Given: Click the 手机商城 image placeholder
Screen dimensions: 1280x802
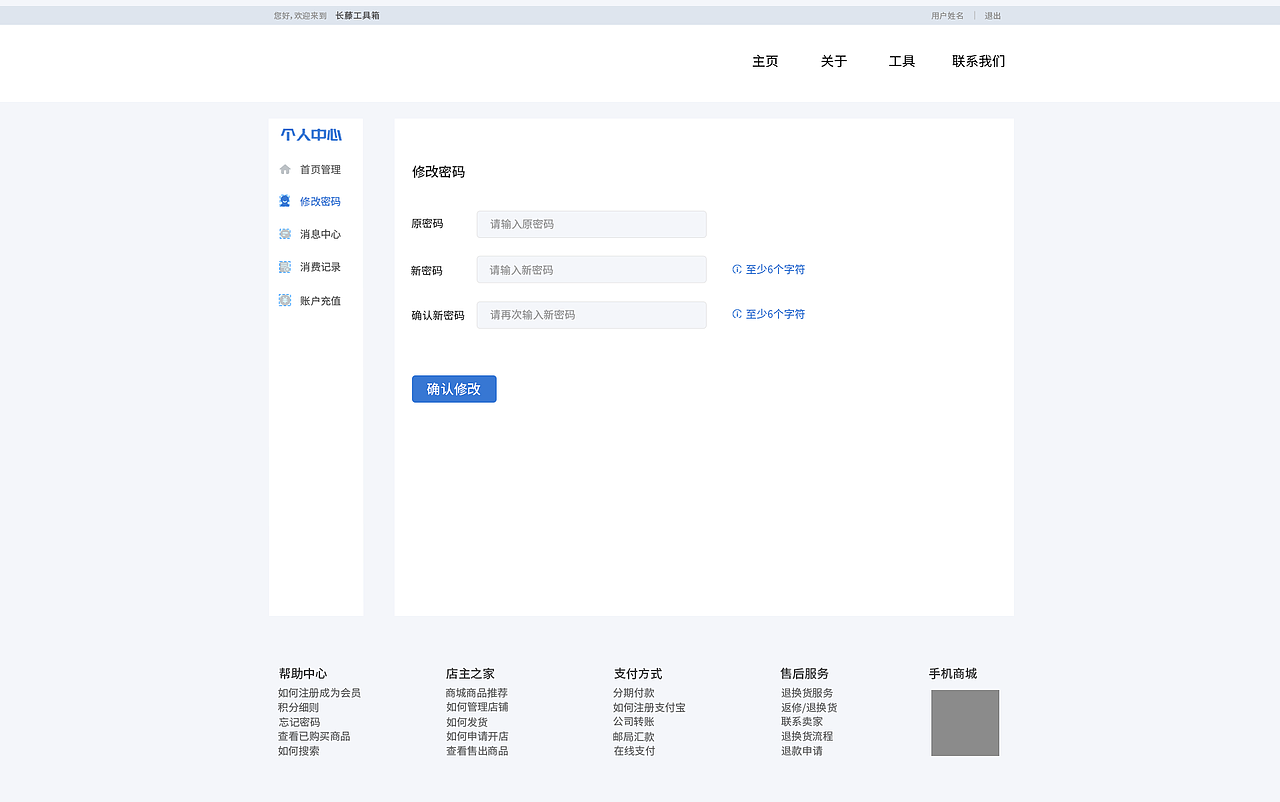Looking at the screenshot, I should [x=964, y=722].
